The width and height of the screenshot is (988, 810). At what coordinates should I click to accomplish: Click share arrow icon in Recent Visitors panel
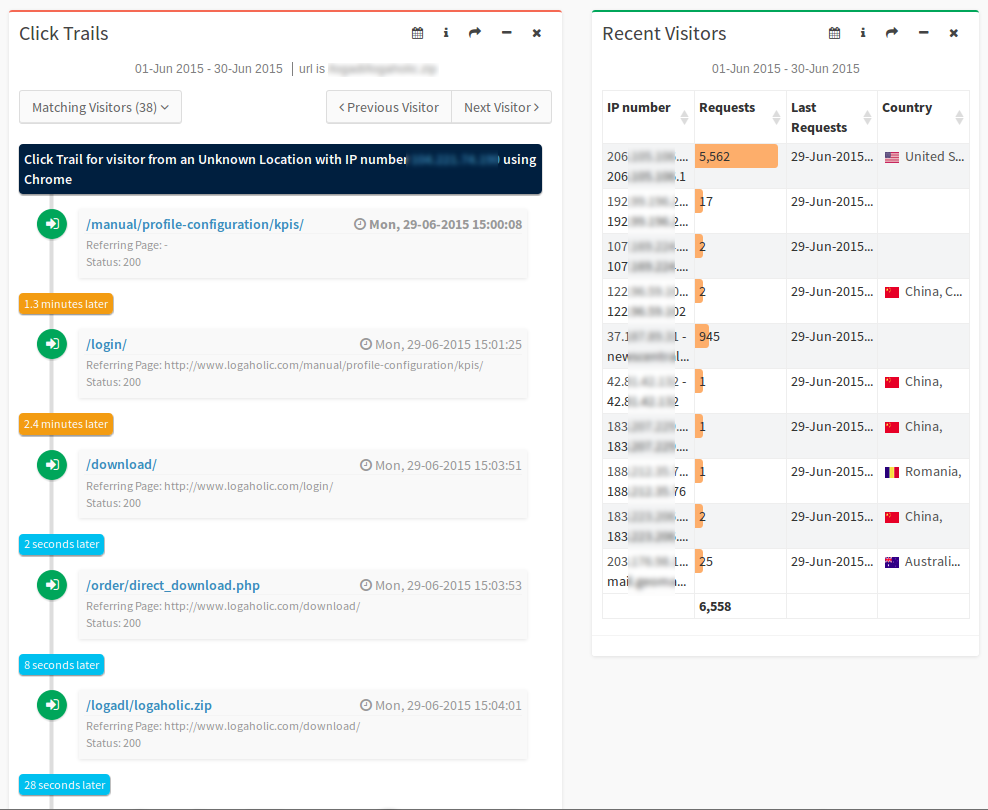(892, 33)
